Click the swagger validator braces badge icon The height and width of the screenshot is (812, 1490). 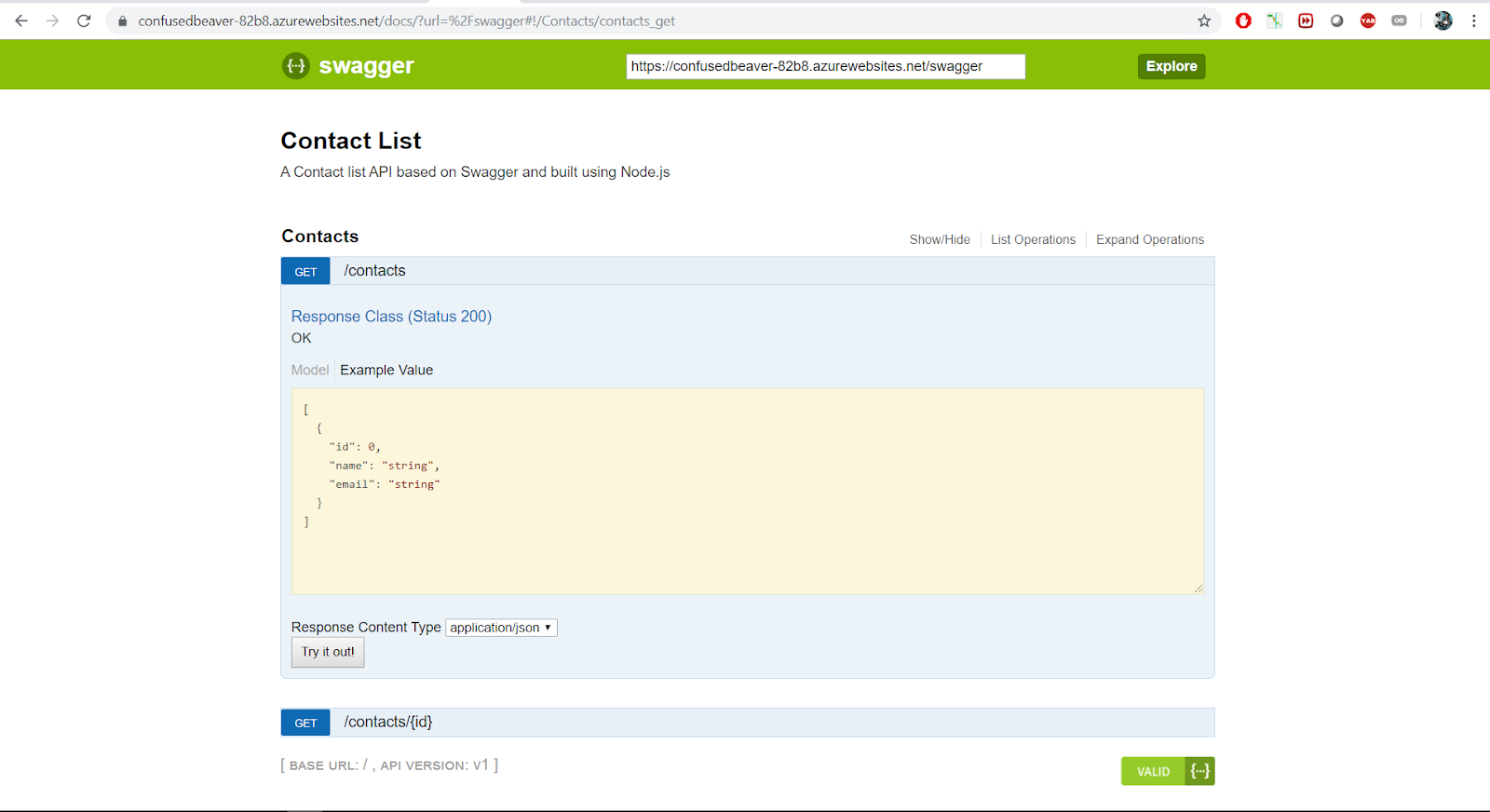point(1200,771)
